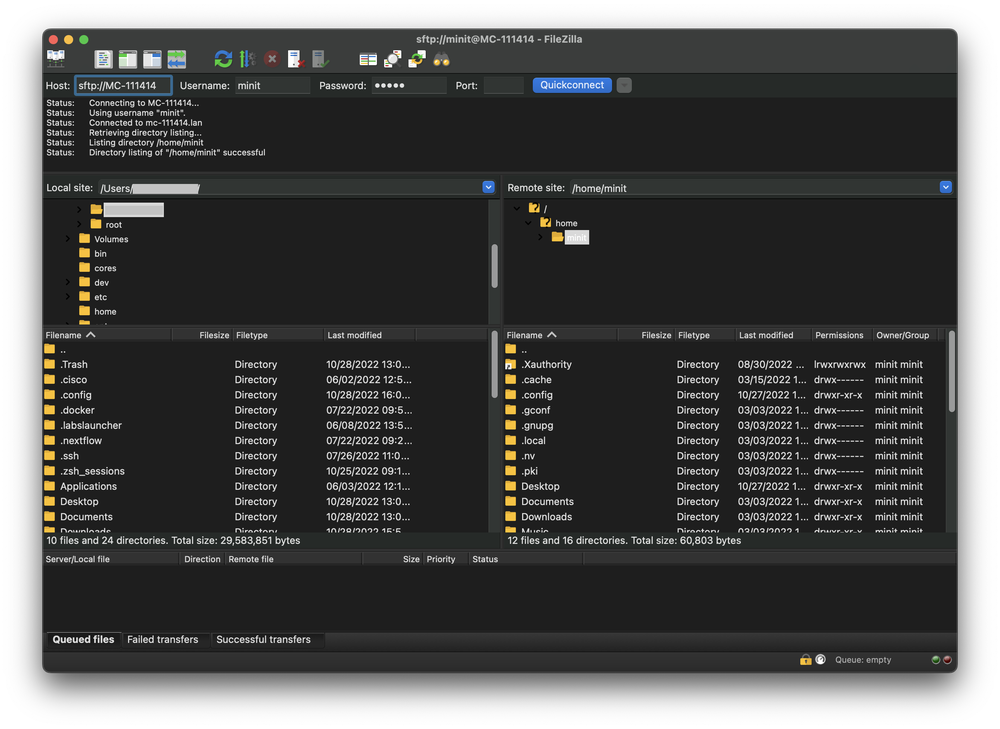
Task: Open the Site Manager icon
Action: 56,59
